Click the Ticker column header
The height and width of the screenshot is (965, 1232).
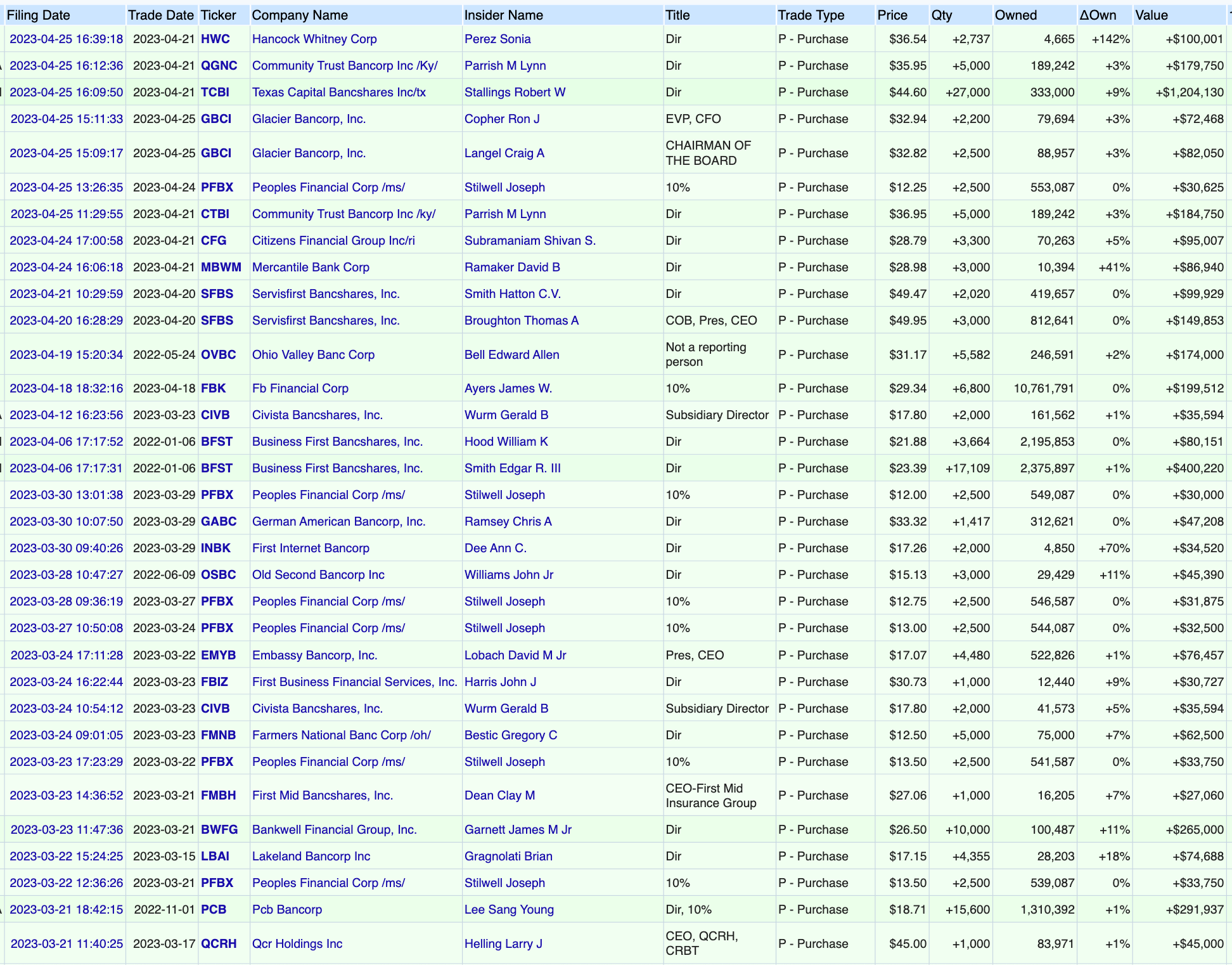[x=219, y=15]
